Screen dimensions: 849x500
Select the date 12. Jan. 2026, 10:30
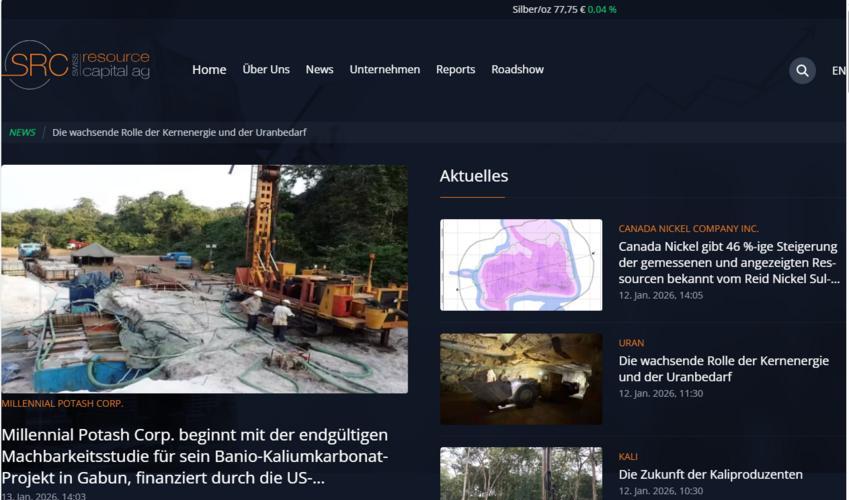(x=661, y=491)
